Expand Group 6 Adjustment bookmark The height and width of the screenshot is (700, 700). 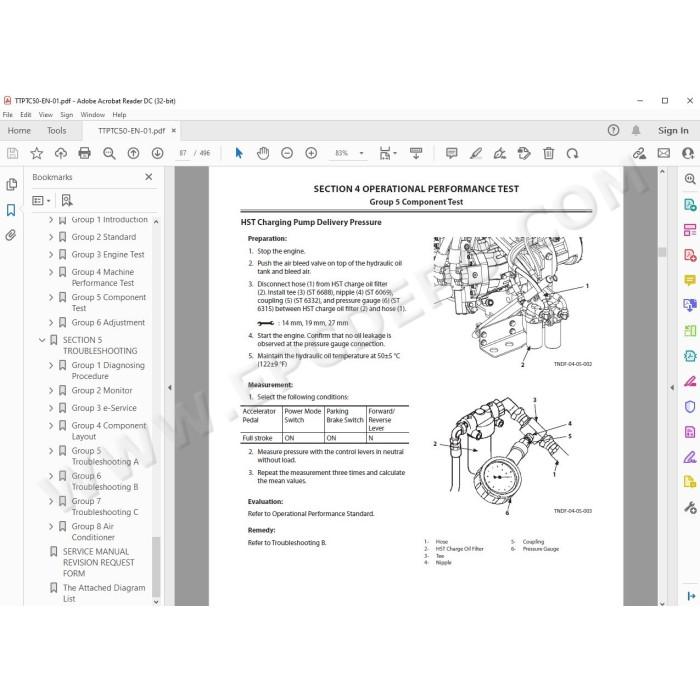(x=51, y=322)
